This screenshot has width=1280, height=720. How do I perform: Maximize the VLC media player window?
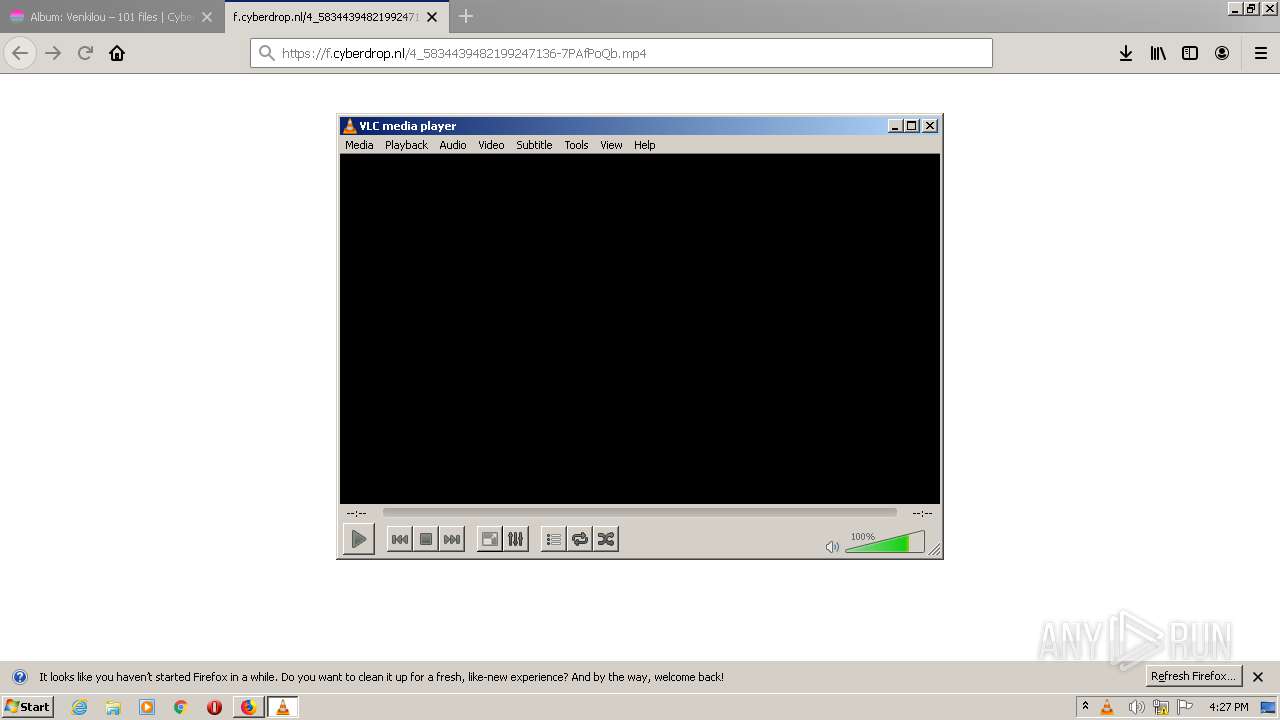pyautogui.click(x=912, y=126)
